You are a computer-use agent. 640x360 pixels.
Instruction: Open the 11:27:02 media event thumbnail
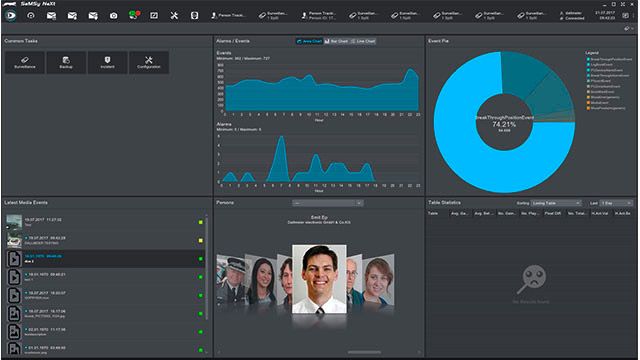(14, 222)
